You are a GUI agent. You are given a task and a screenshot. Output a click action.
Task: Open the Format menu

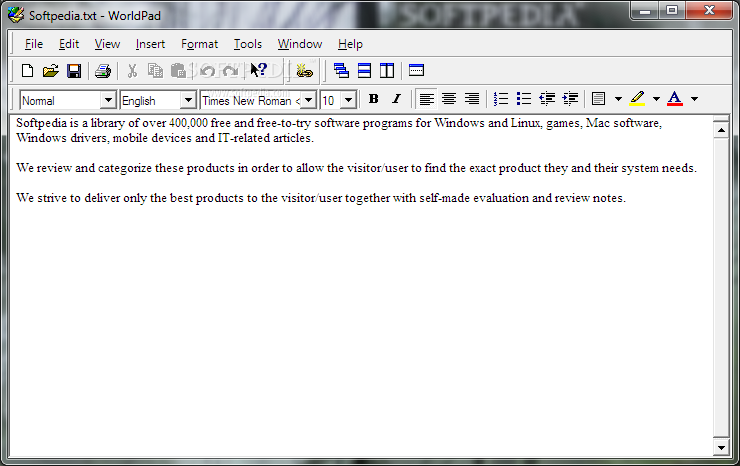point(200,44)
